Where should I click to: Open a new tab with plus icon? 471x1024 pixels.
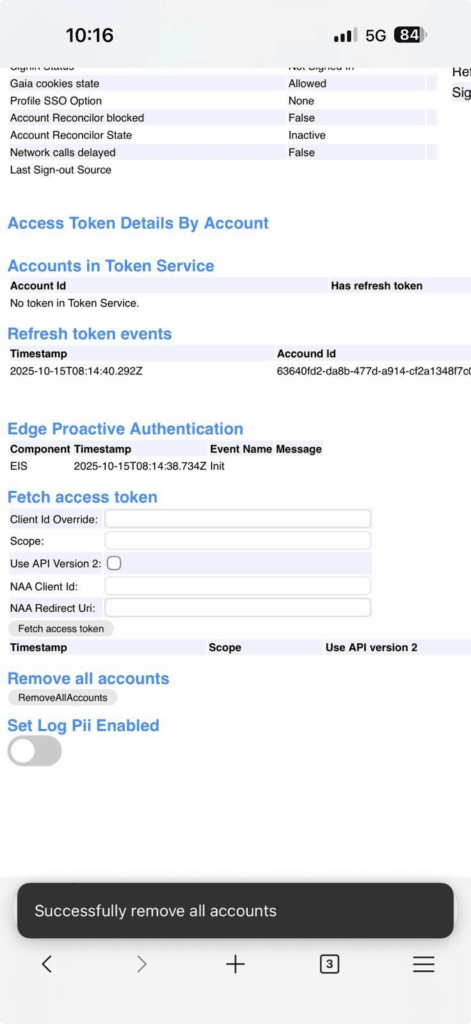pos(235,964)
